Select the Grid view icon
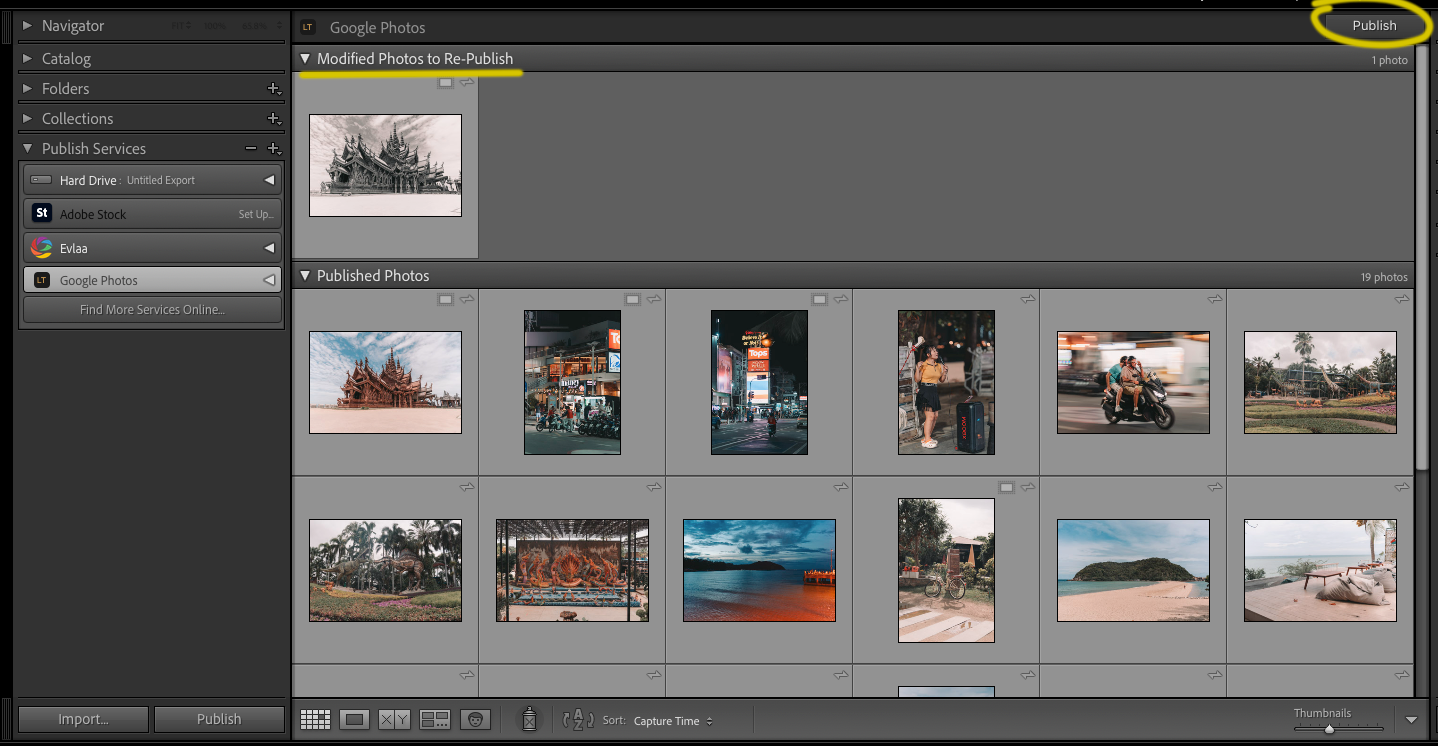This screenshot has height=746, width=1438. coord(314,719)
